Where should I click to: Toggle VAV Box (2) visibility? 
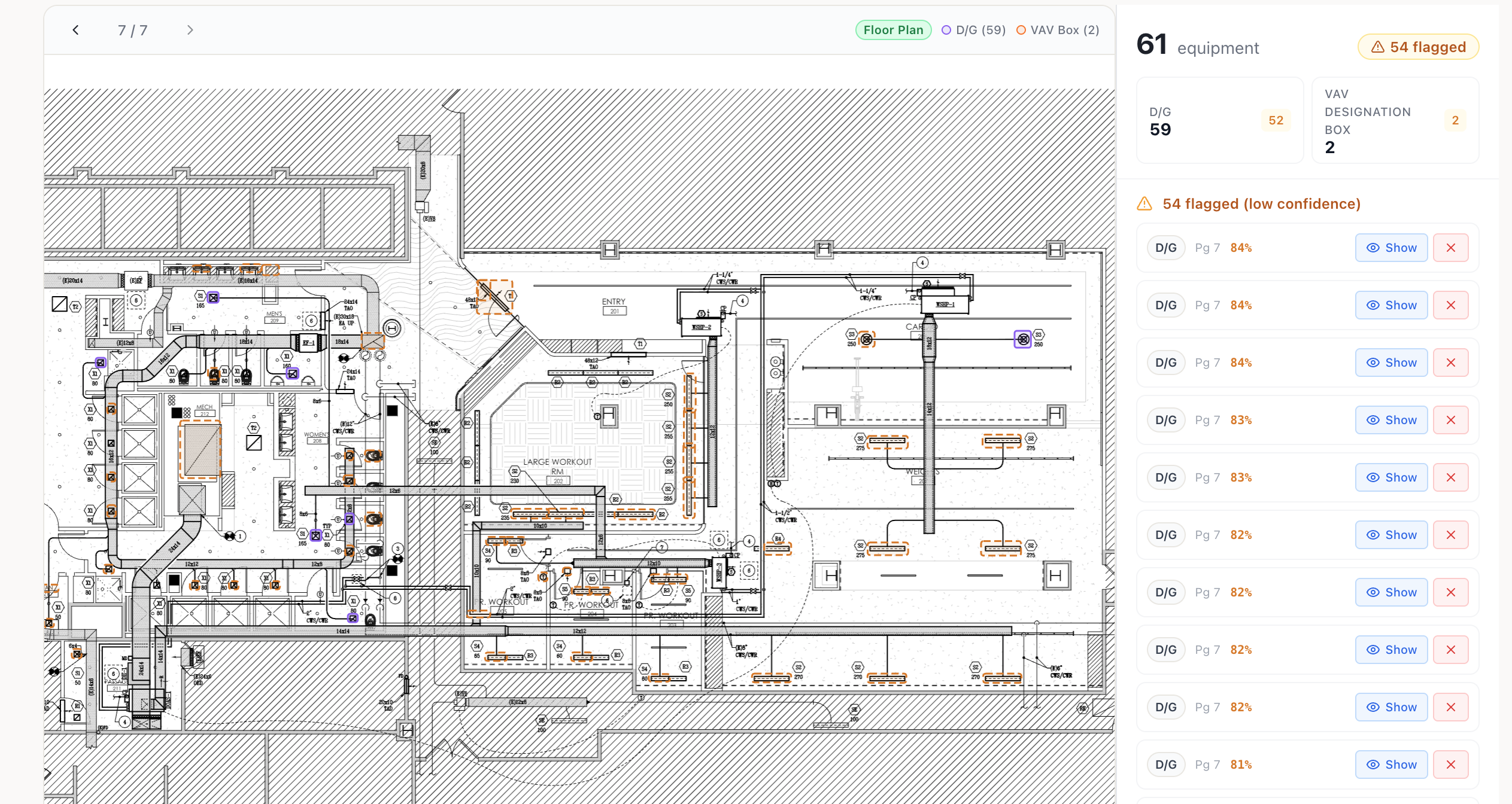click(x=1057, y=29)
